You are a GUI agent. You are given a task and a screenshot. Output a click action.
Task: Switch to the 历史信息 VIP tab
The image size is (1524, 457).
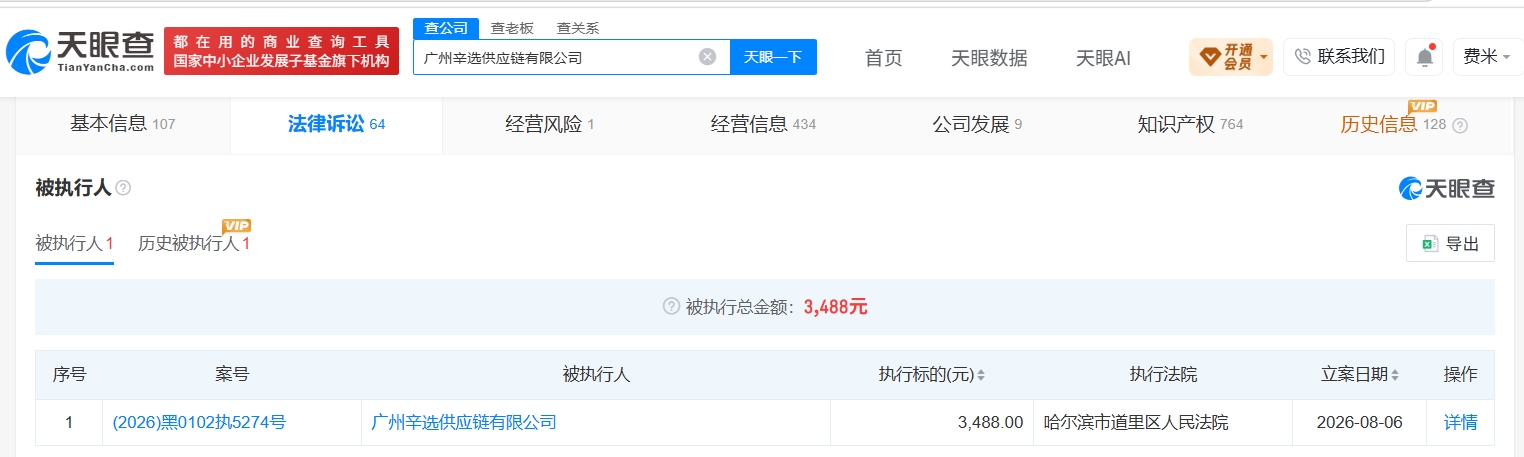(x=1393, y=125)
